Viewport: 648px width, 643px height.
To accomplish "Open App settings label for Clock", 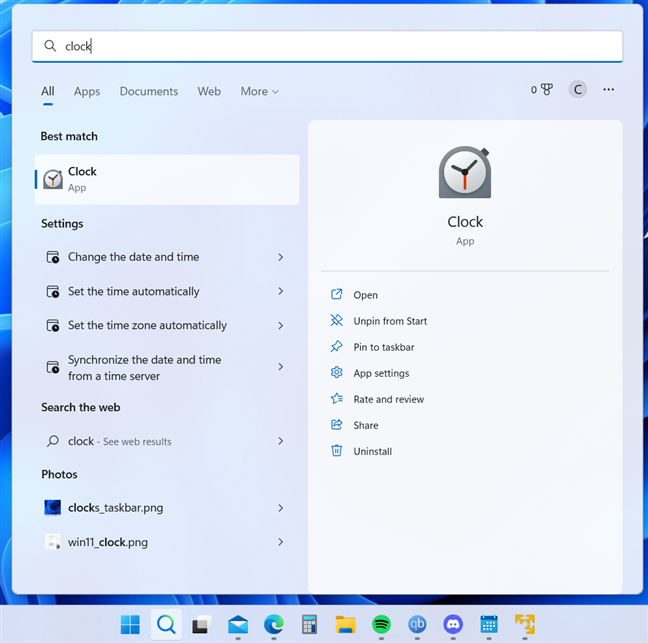I will [x=381, y=373].
